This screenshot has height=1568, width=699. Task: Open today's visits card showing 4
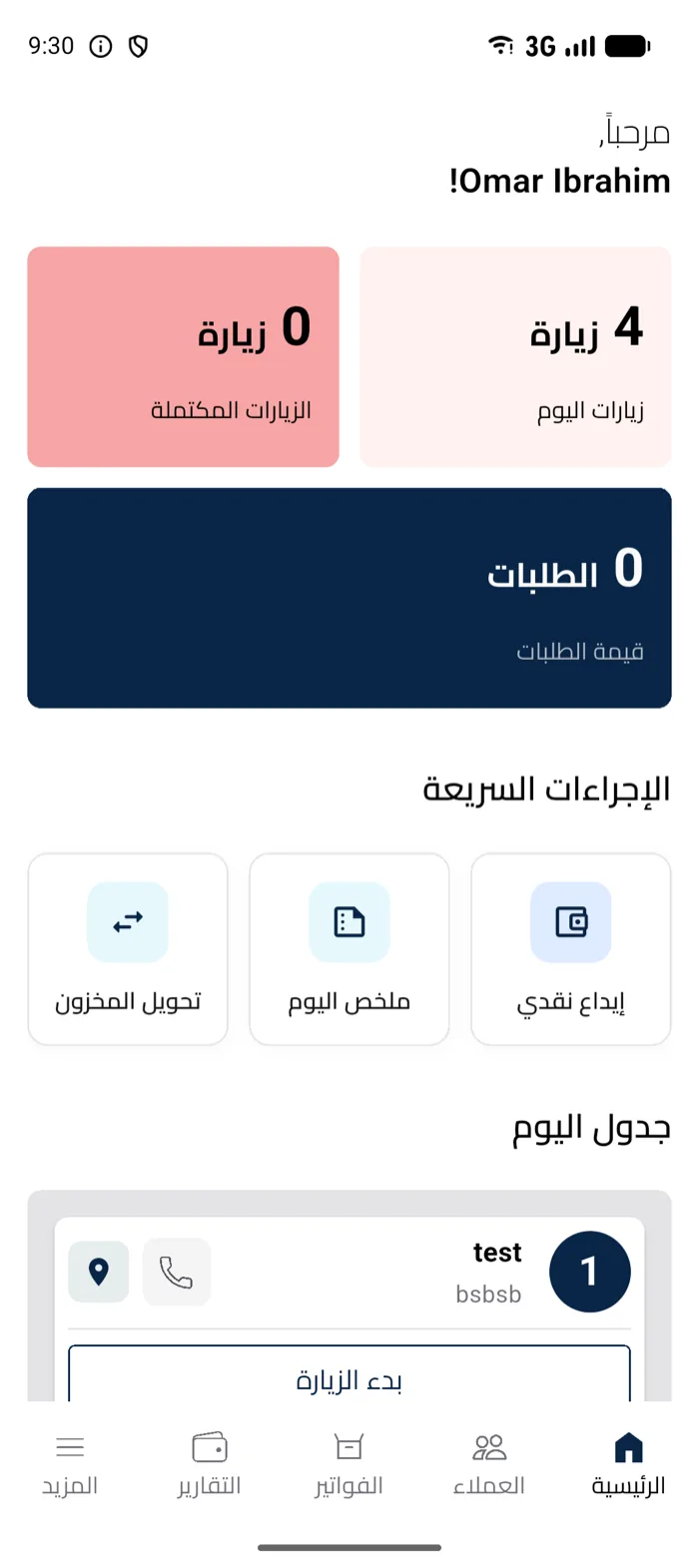tap(515, 357)
